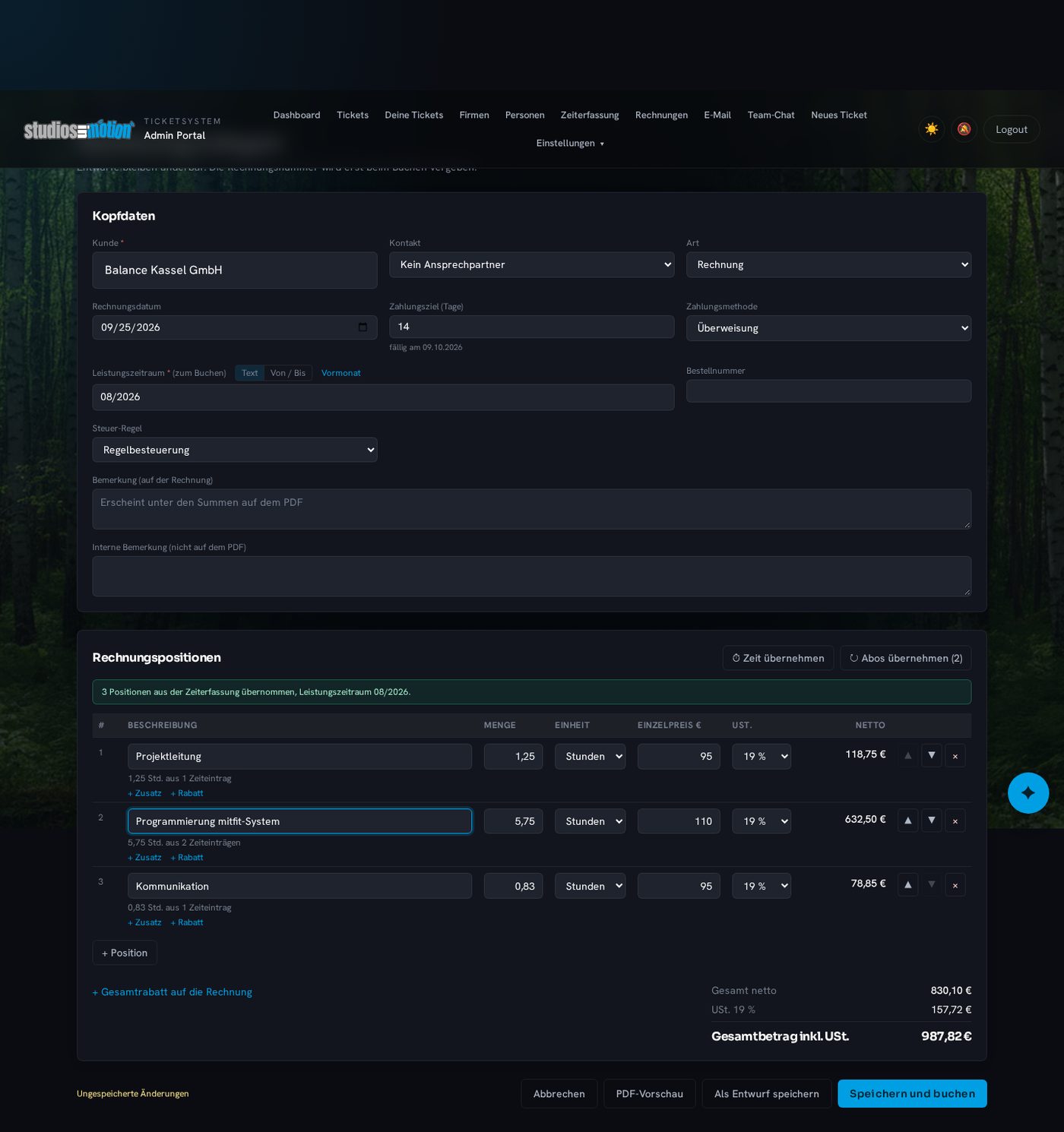
Task: Open the Rechnungen navigation item
Action: pos(661,115)
